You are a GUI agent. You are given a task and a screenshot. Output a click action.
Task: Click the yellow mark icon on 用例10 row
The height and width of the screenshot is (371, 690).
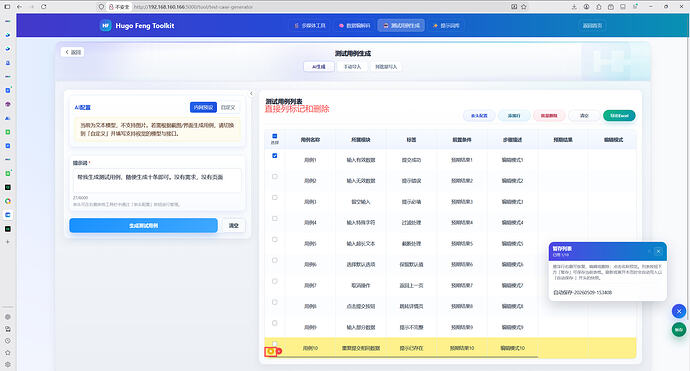pos(270,351)
